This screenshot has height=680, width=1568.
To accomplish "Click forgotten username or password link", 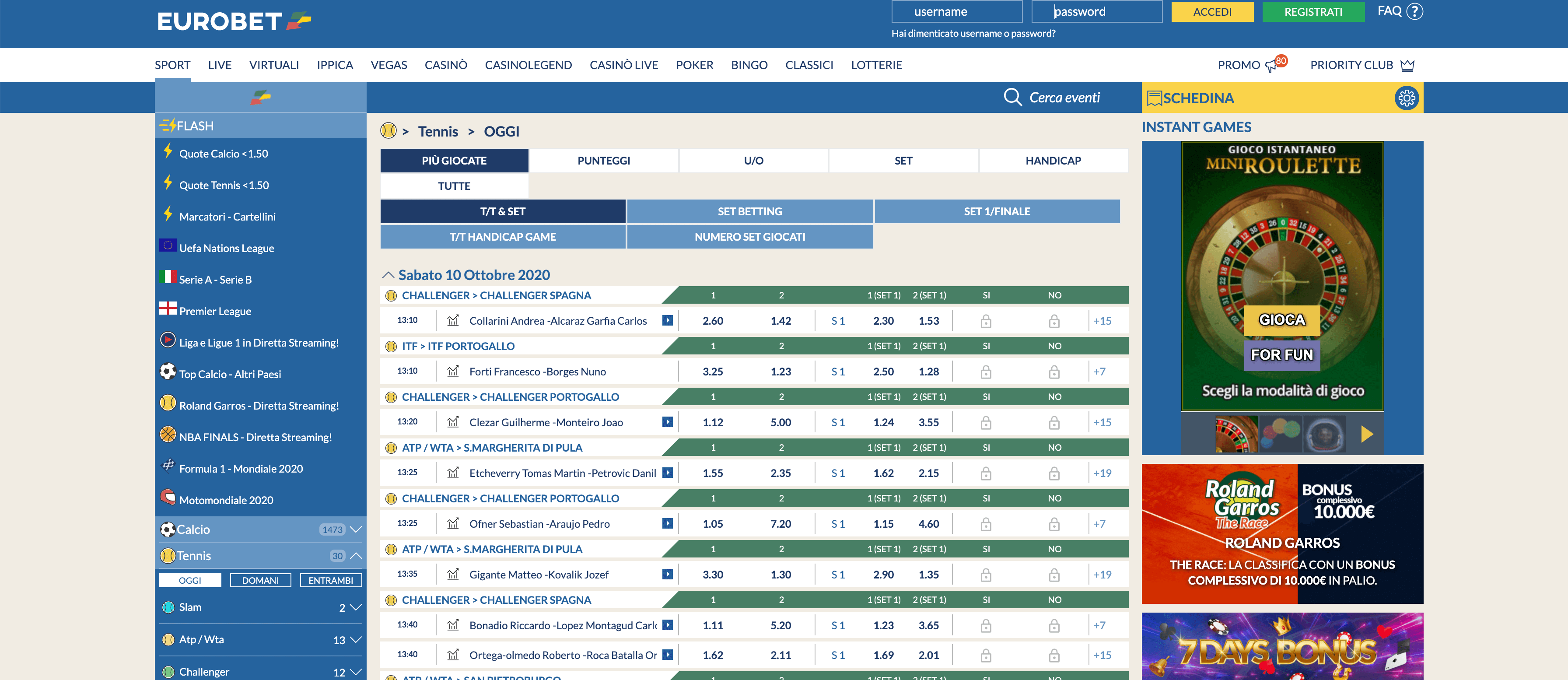I will point(973,34).
